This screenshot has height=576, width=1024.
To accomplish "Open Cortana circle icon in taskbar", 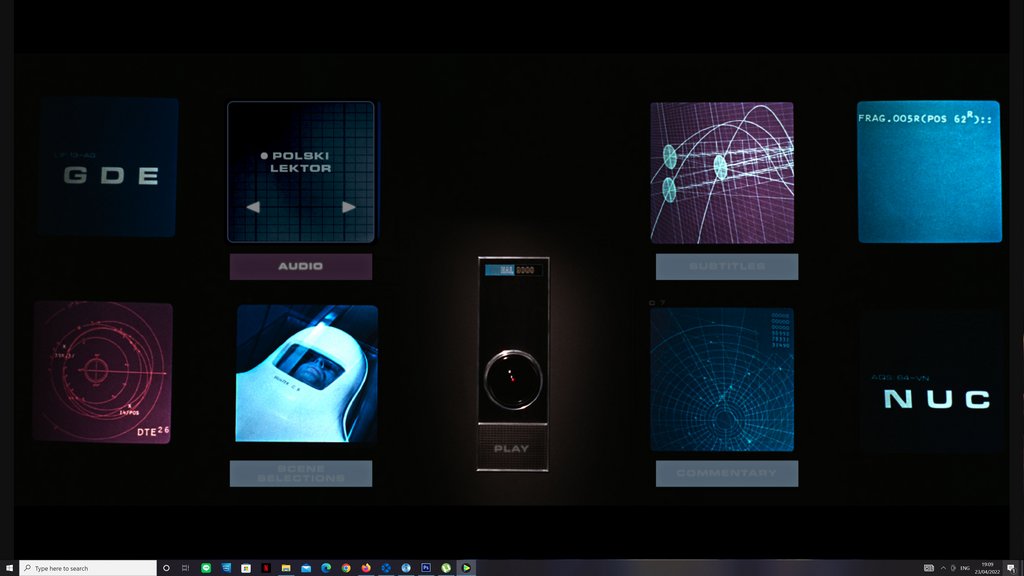I will 166,568.
